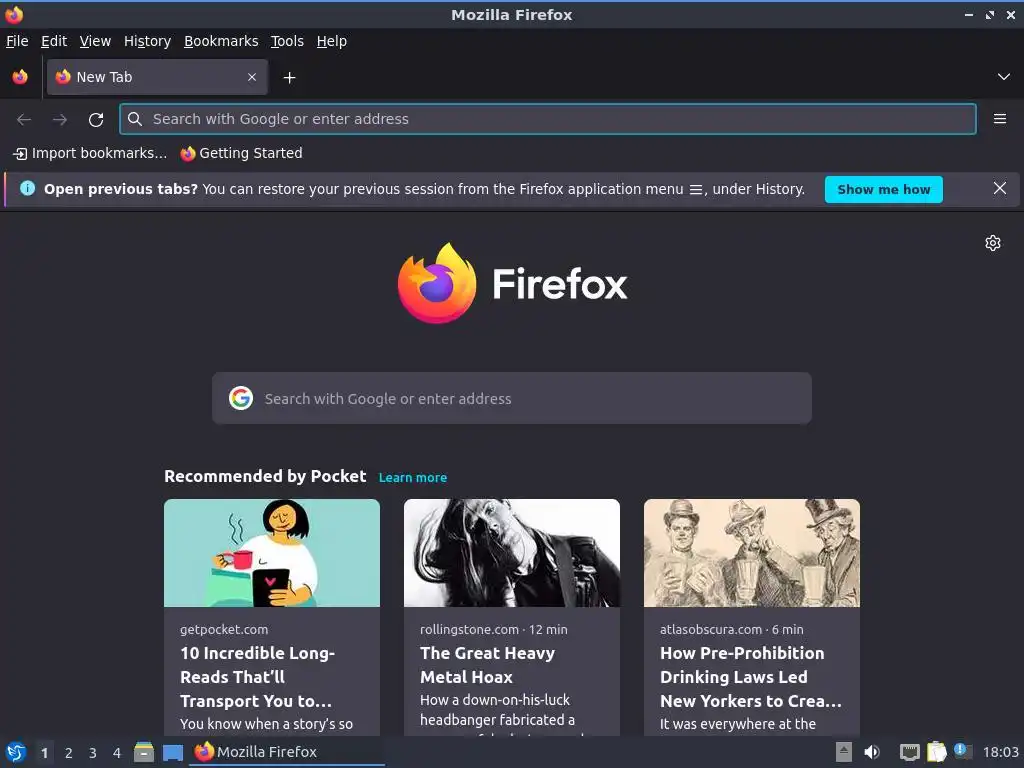
Task: Click How Pre-Prohibition Drinking Laws headline
Action: 751,677
